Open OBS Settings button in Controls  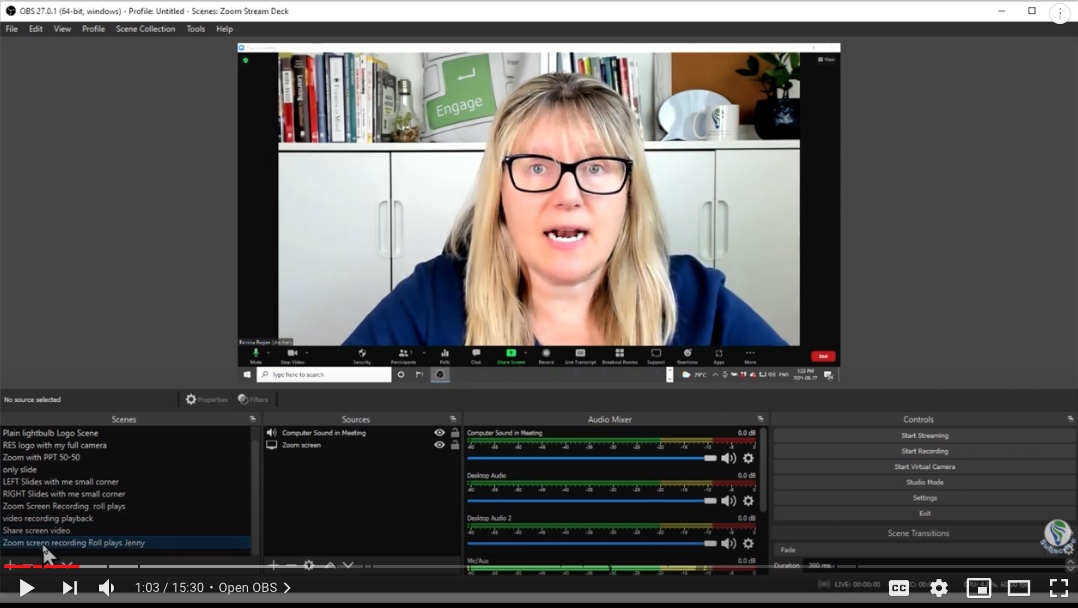point(924,498)
